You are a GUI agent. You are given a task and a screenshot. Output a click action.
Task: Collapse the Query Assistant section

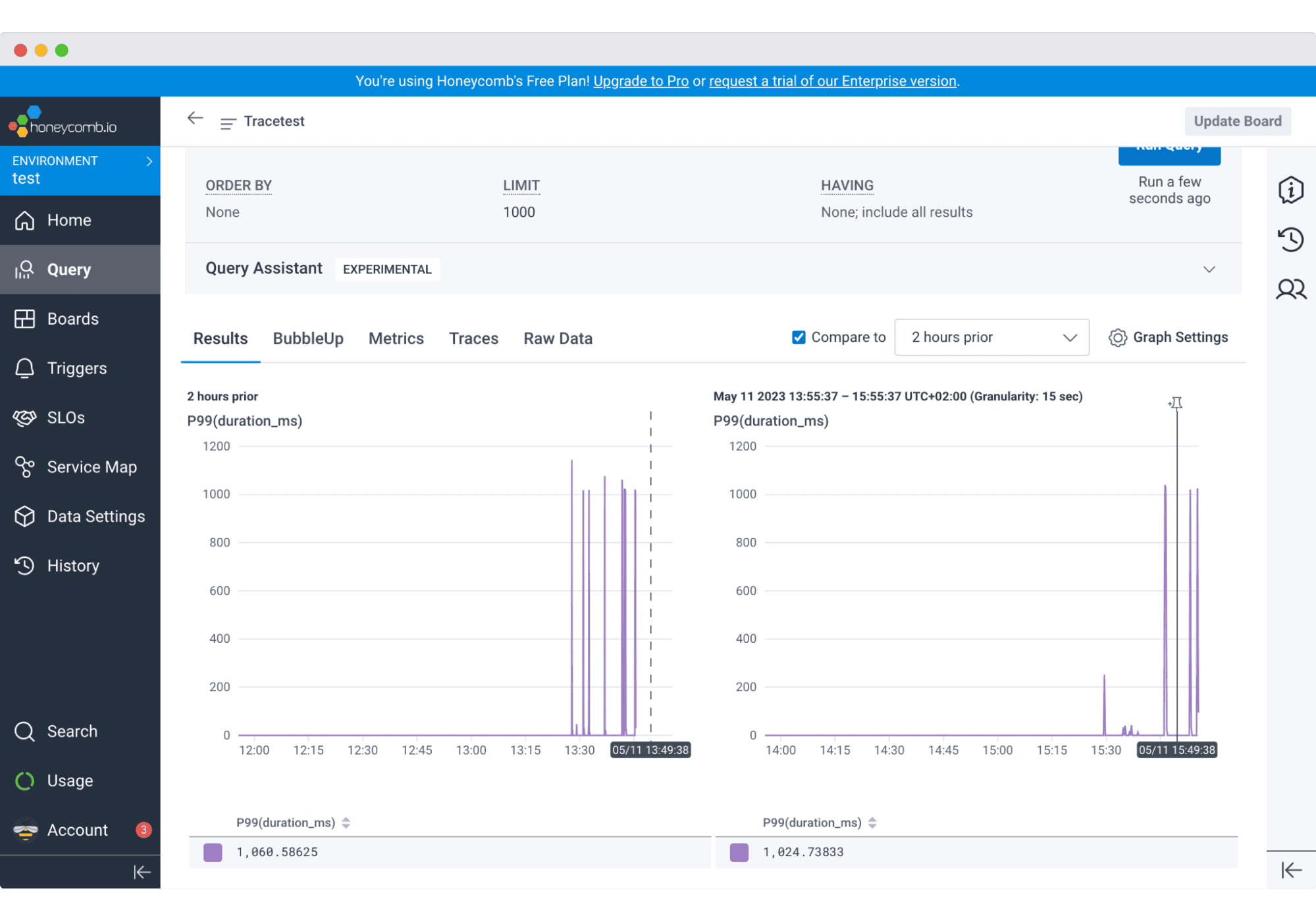point(1209,269)
